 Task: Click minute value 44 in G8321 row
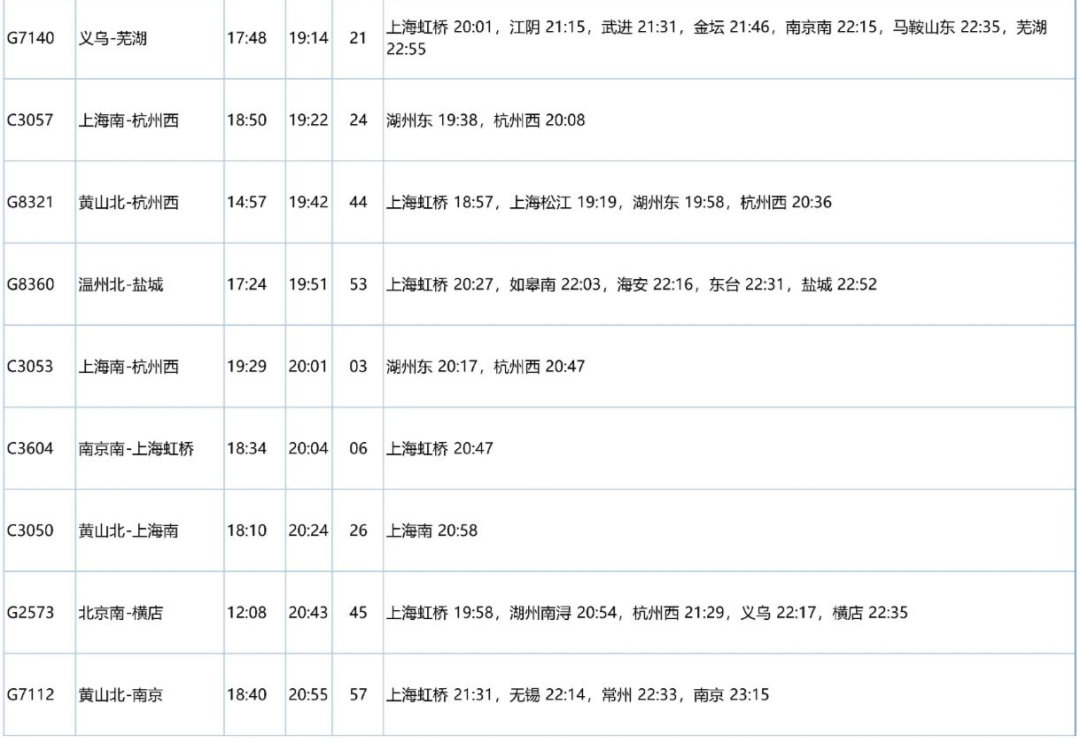click(357, 202)
